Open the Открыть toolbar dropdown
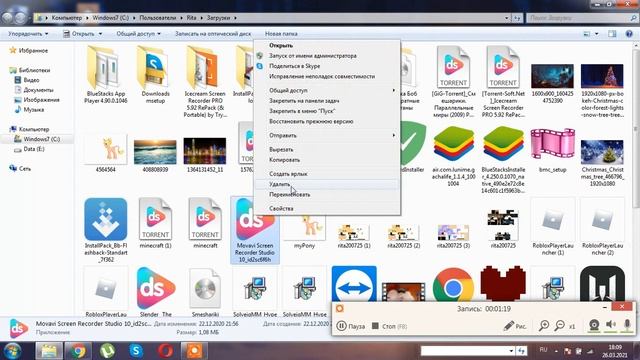 (83, 34)
